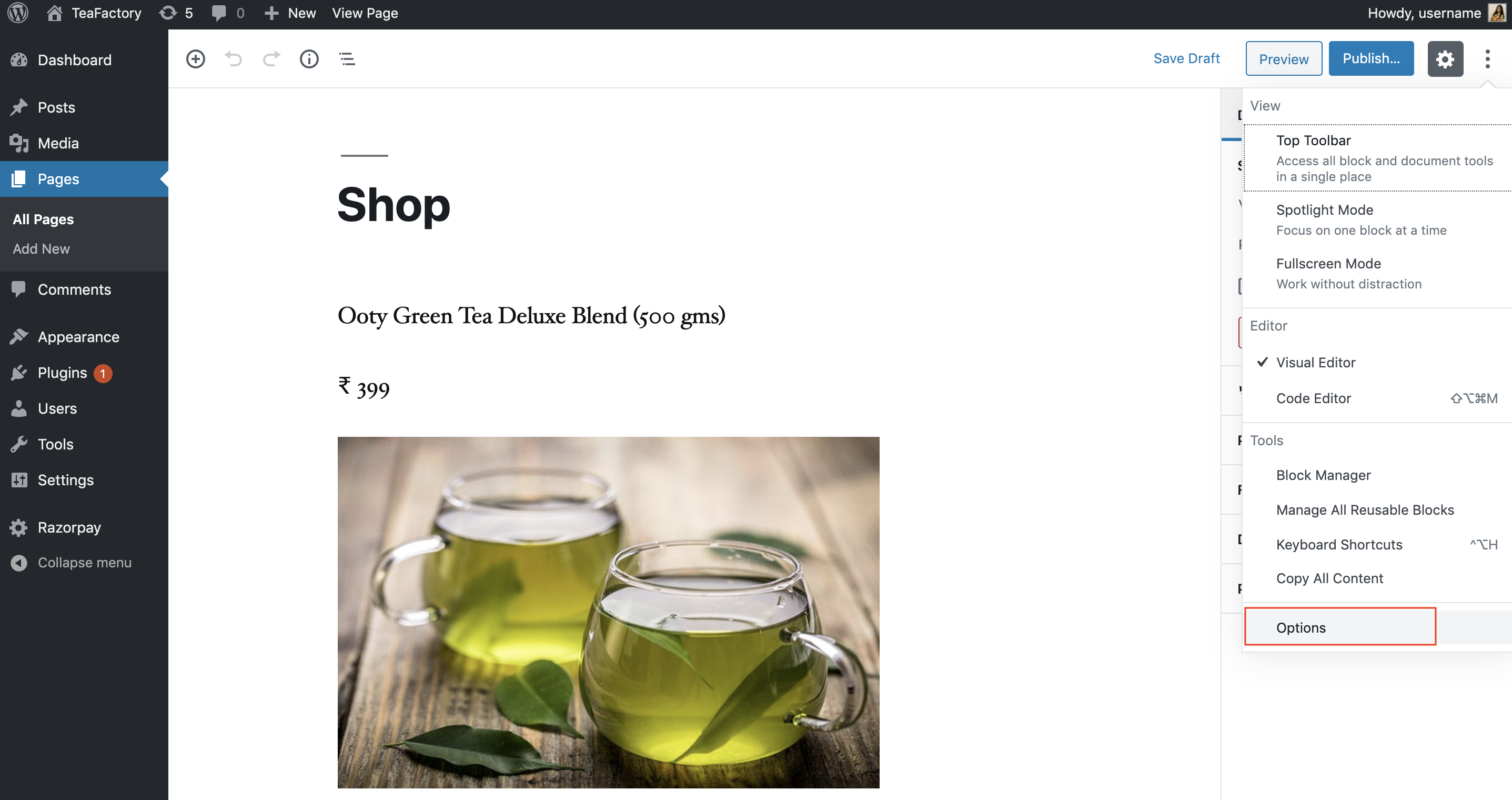Click the Redo arrow icon

point(271,59)
